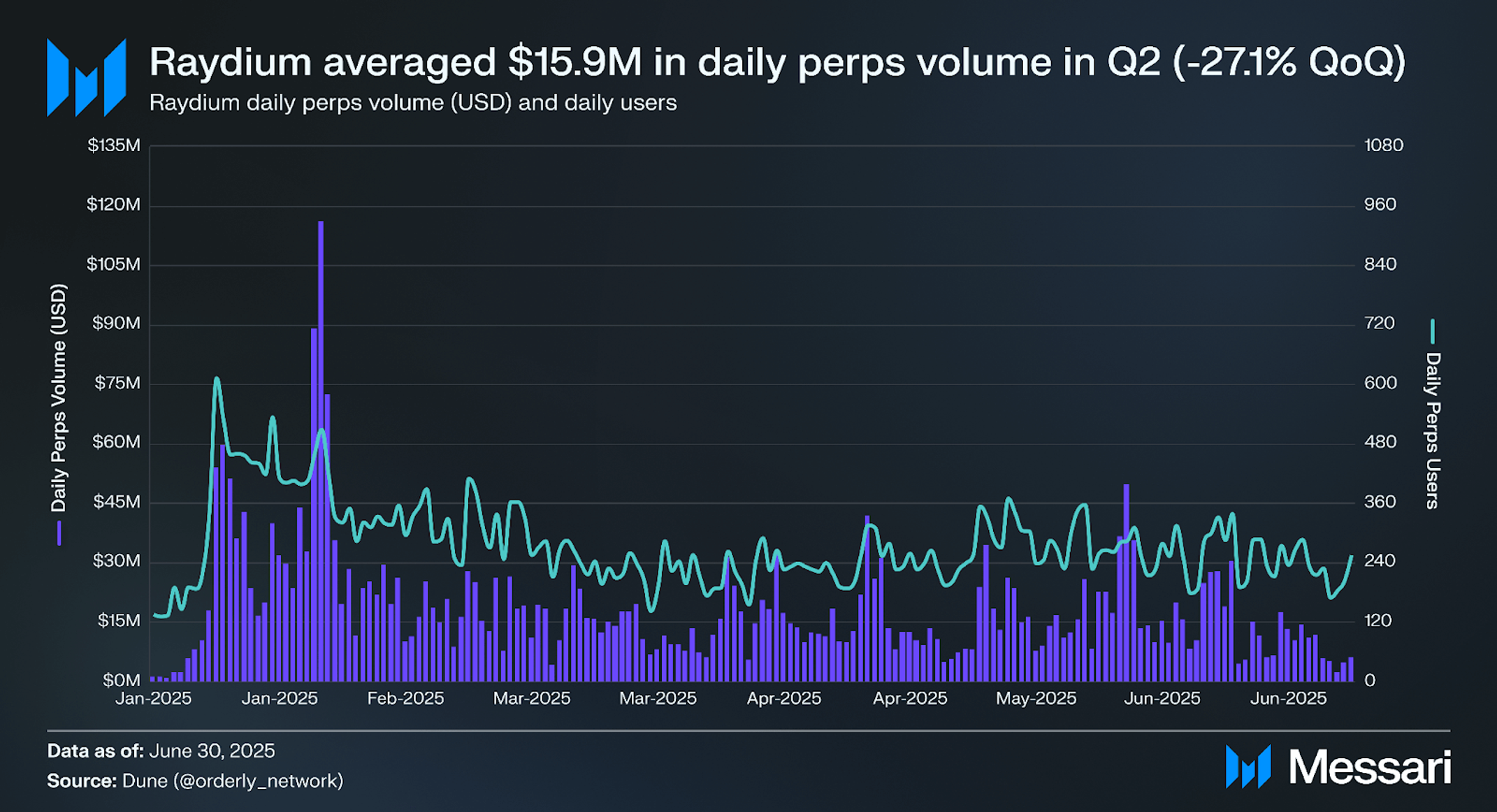Click the Messari wordmark in the footer

(1370, 767)
